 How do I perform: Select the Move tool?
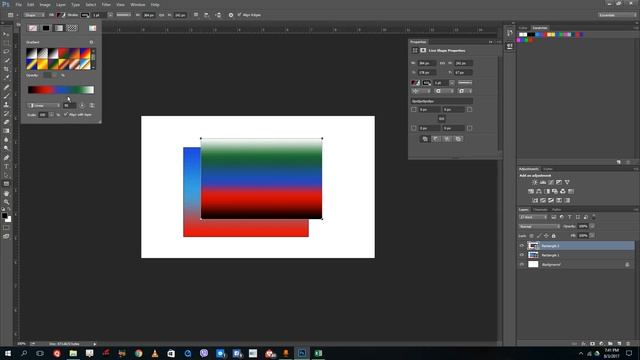pyautogui.click(x=6, y=34)
